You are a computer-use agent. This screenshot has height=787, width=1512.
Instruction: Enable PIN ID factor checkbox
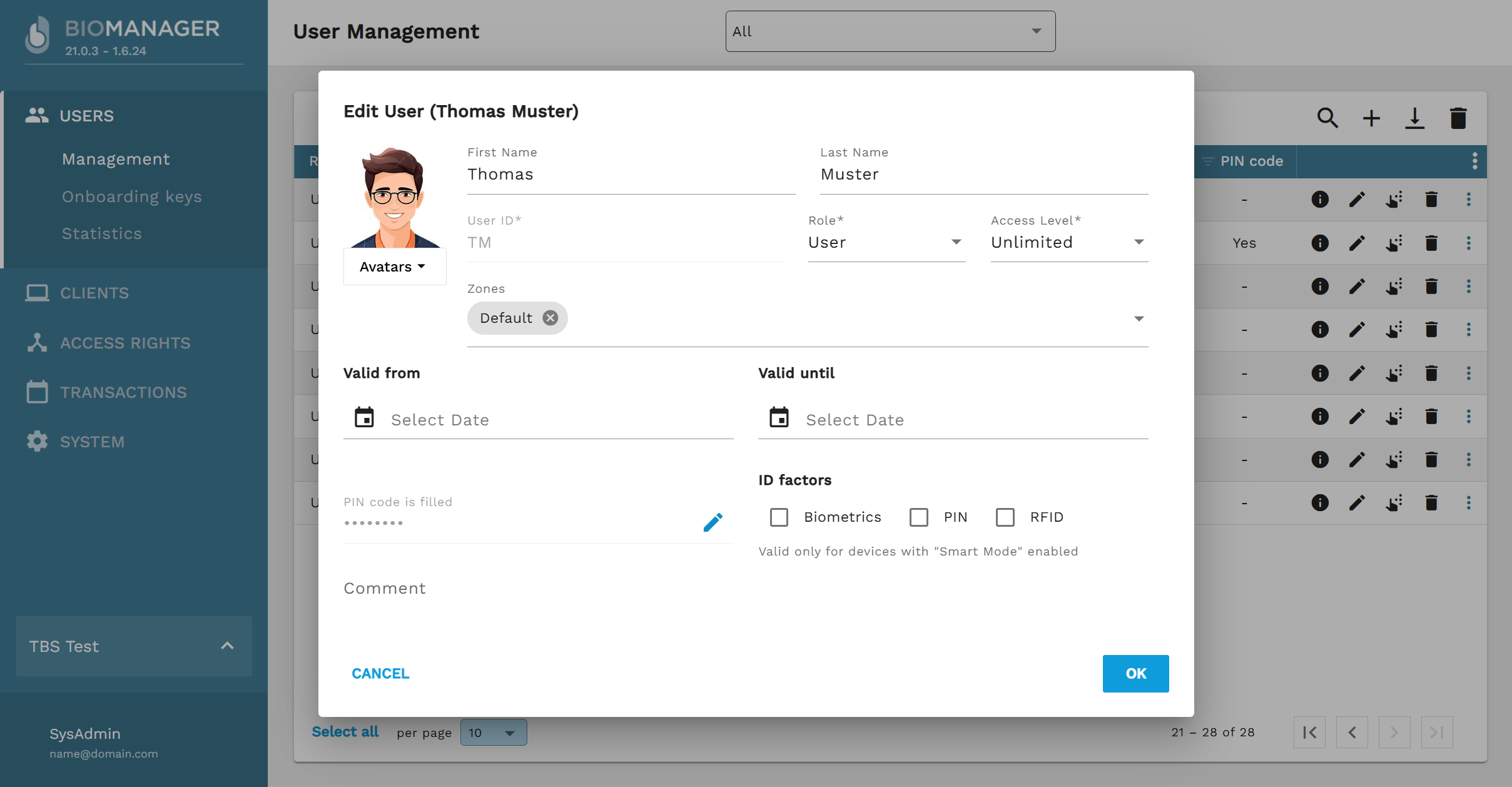coord(918,517)
